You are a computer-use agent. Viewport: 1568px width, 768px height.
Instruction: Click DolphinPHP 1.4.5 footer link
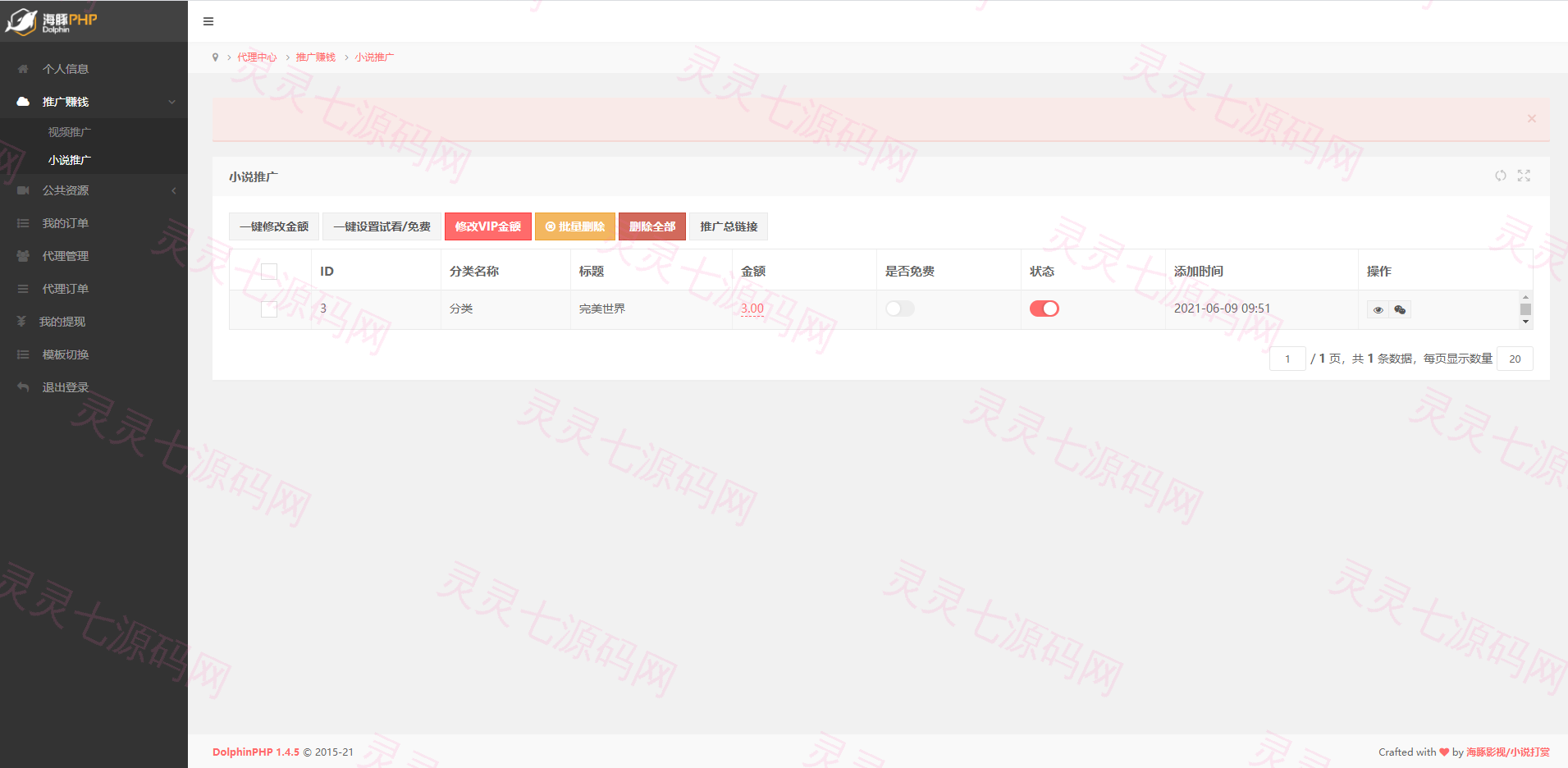(x=256, y=752)
